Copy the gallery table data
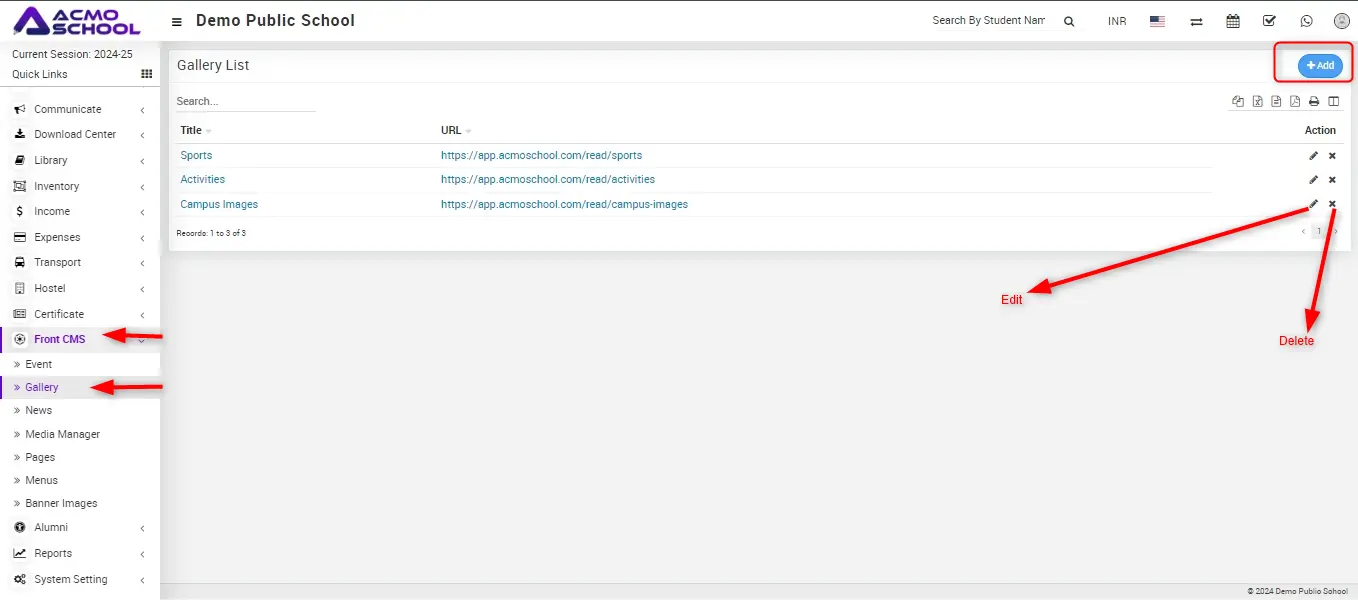This screenshot has height=600, width=1358. pos(1238,101)
